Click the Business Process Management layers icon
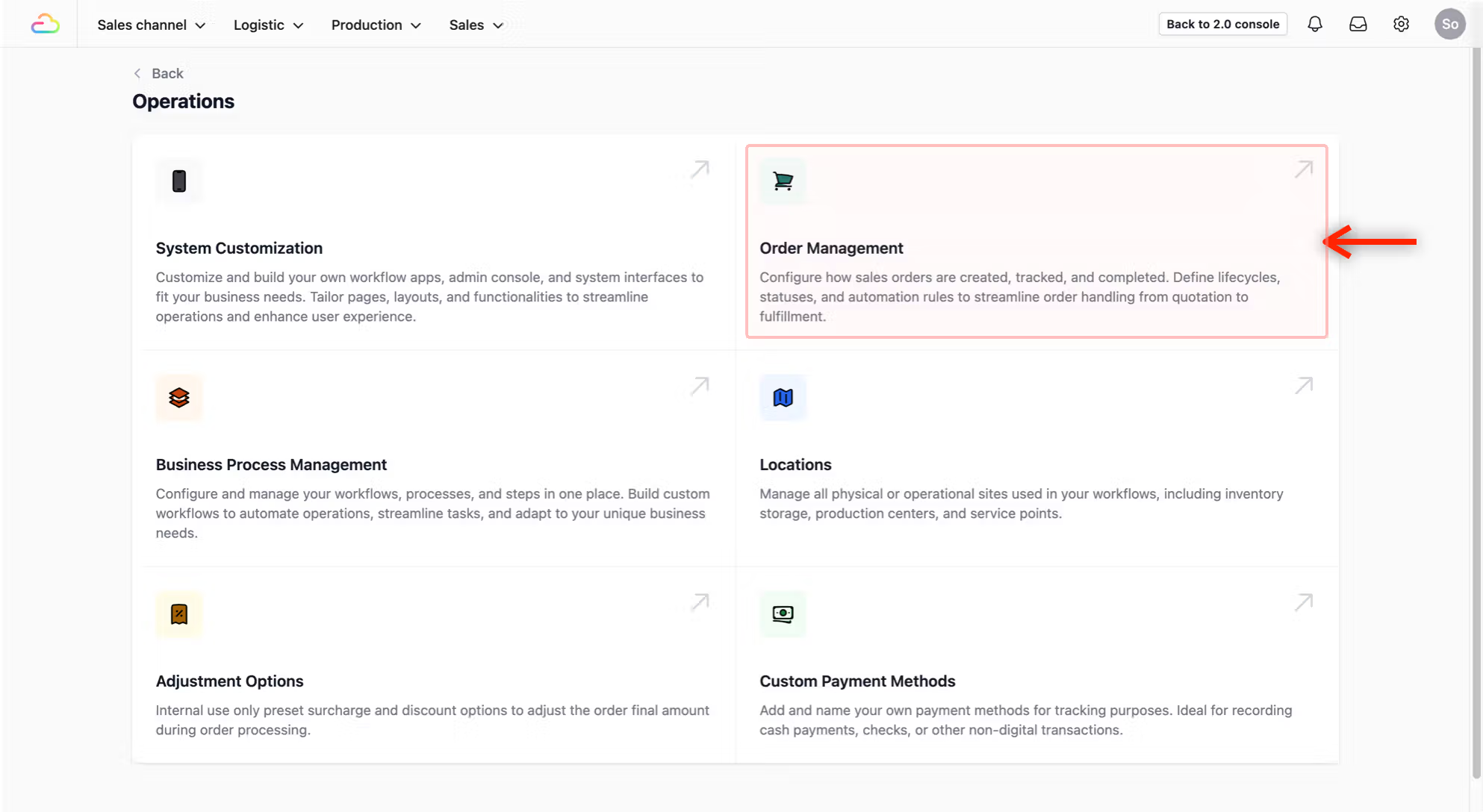 179,398
